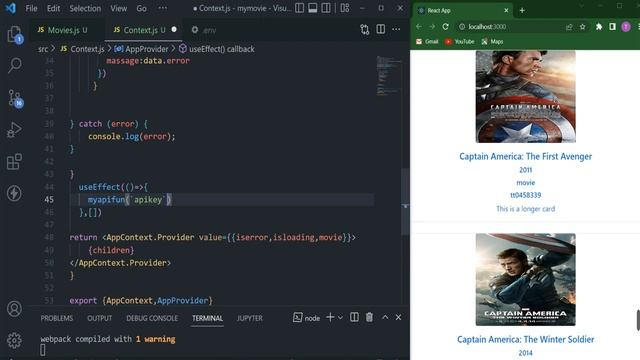Image resolution: width=640 pixels, height=360 pixels.
Task: Open the Thunder Client lightning icon
Action: (14, 193)
